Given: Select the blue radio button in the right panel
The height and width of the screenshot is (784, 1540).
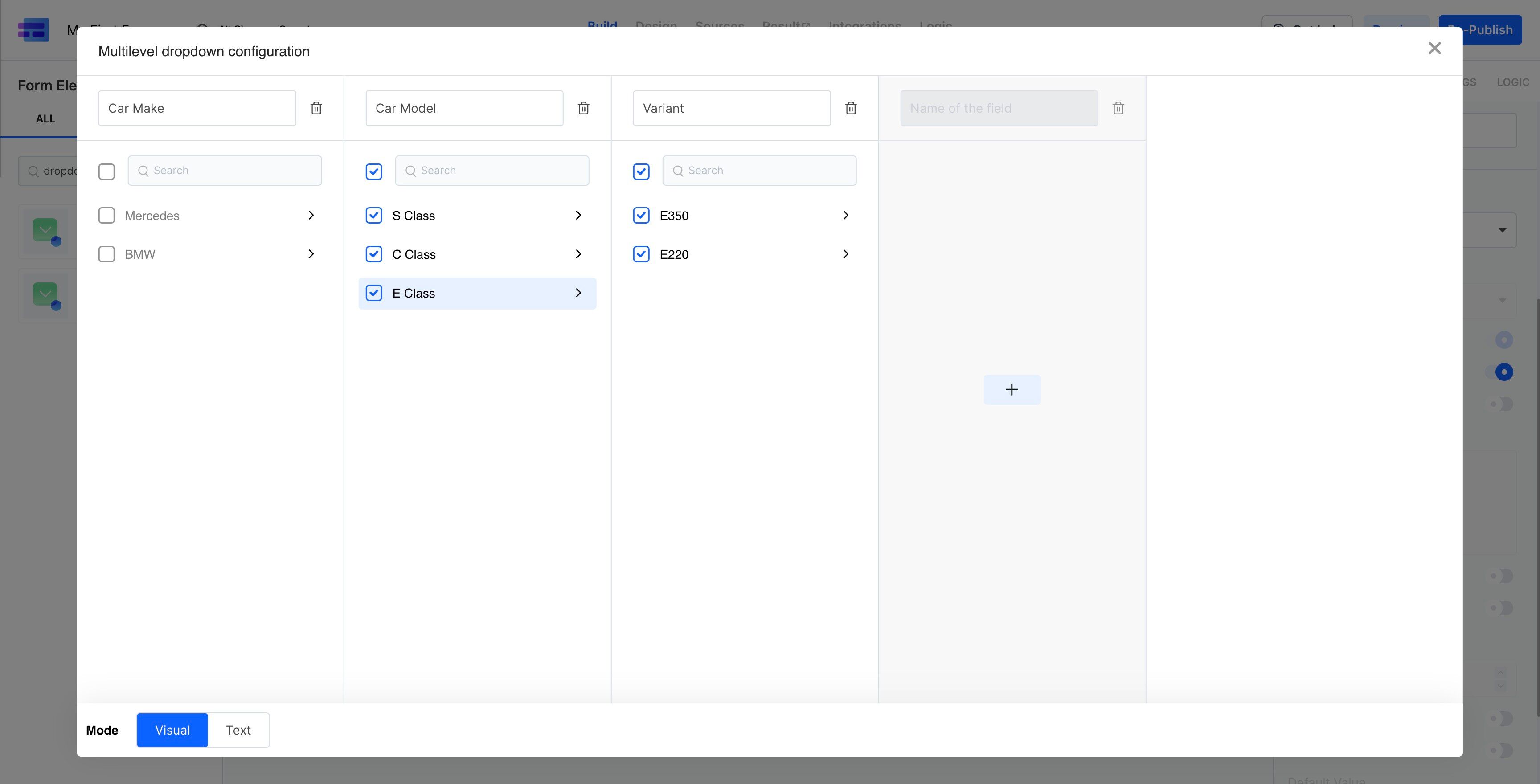Looking at the screenshot, I should pyautogui.click(x=1505, y=372).
